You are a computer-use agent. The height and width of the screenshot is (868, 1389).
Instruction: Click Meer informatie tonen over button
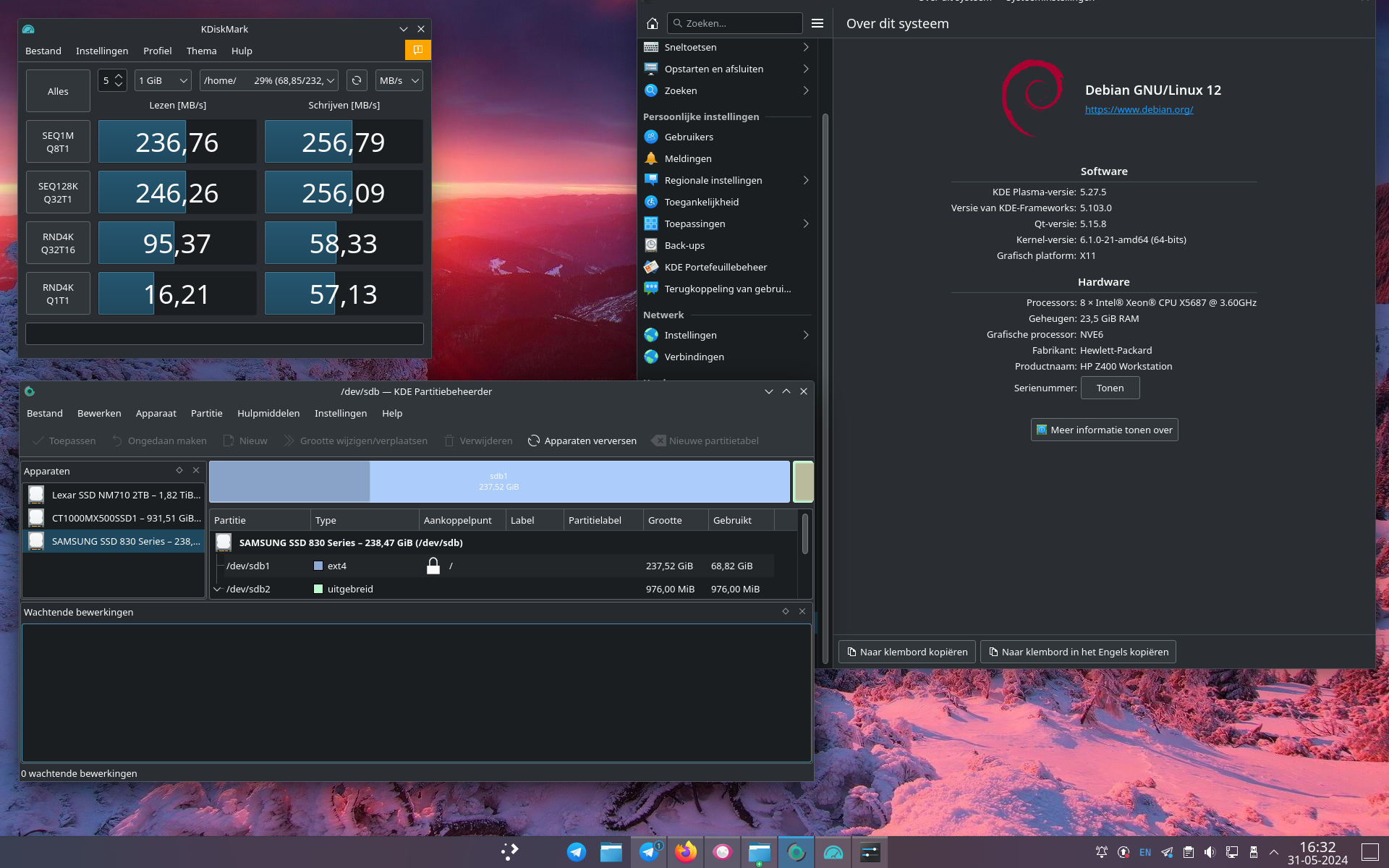click(1104, 430)
